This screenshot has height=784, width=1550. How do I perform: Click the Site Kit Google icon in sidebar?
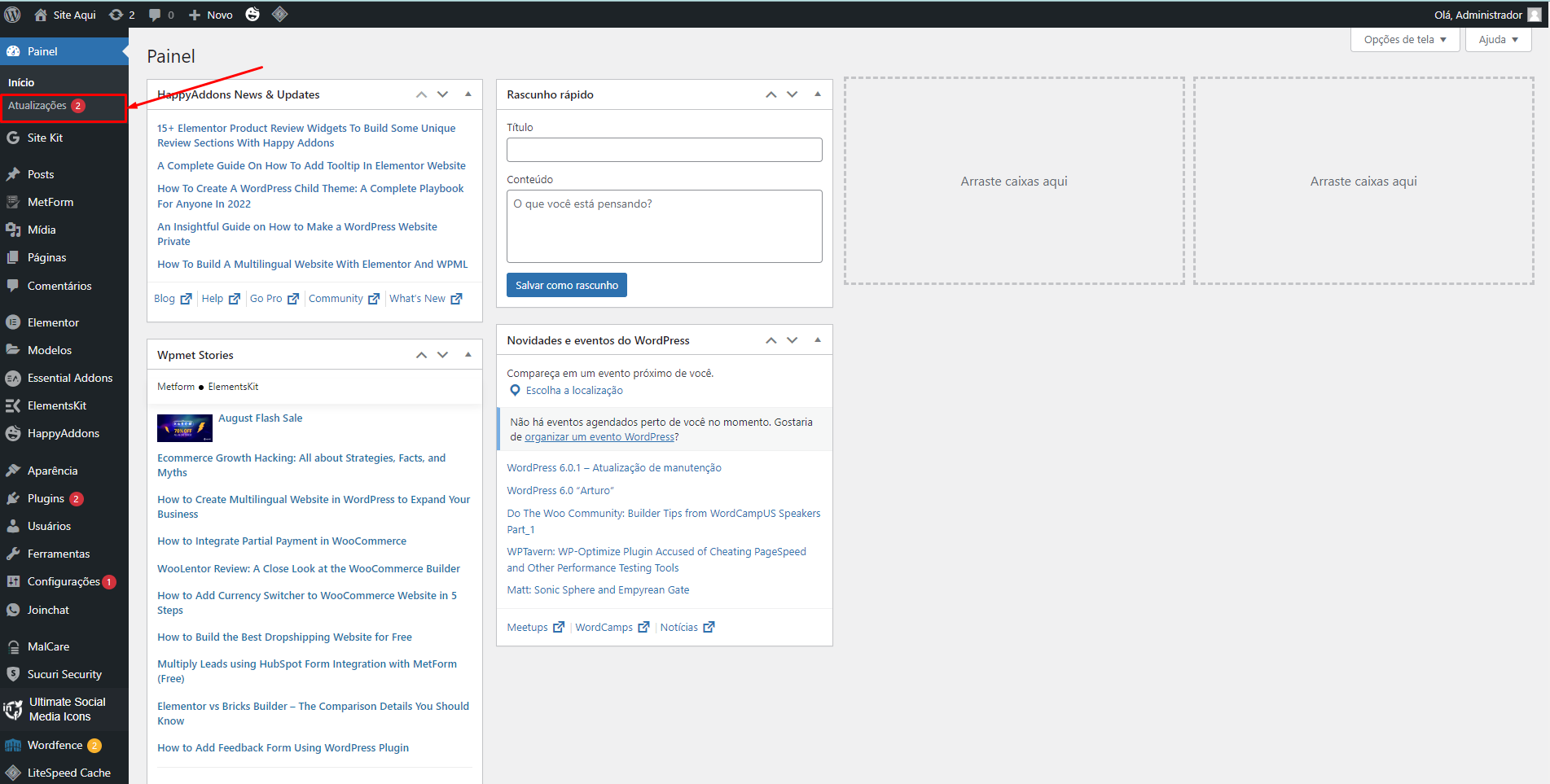click(13, 138)
